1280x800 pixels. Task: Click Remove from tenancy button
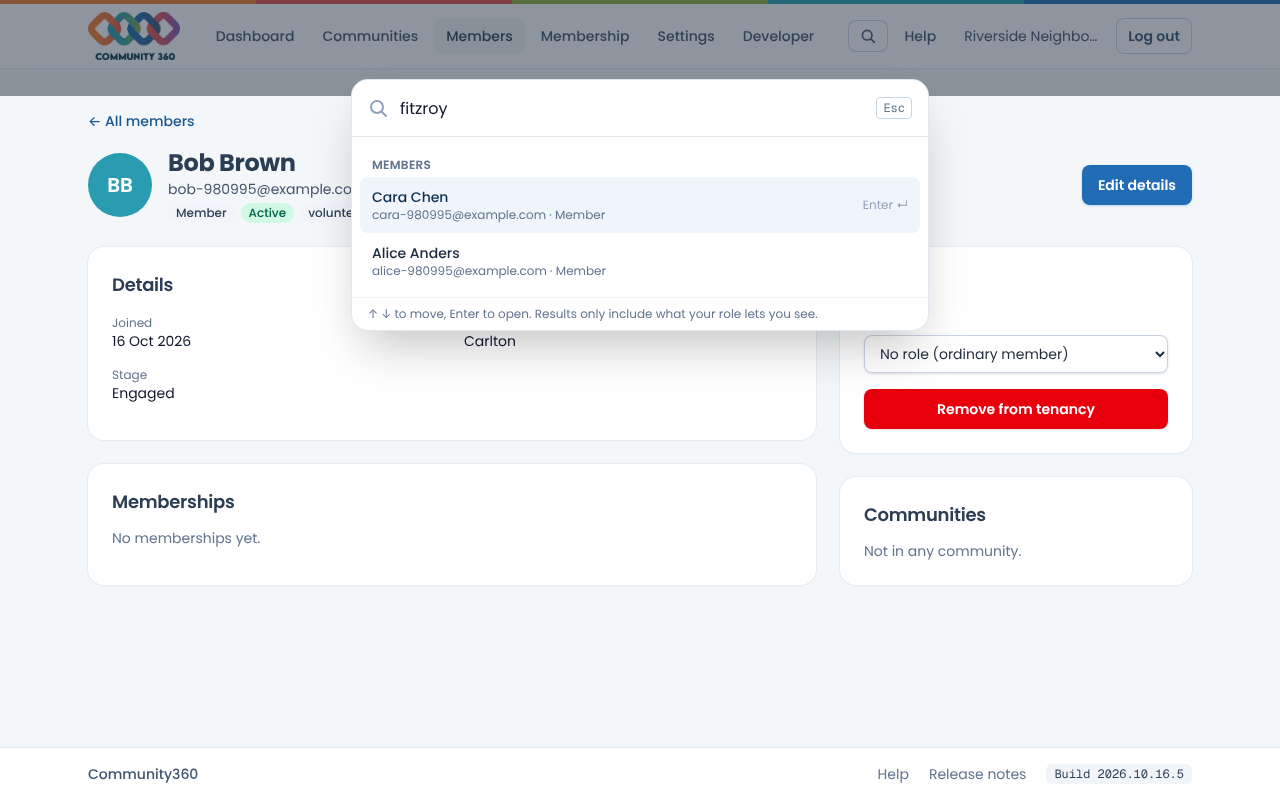pos(1016,409)
